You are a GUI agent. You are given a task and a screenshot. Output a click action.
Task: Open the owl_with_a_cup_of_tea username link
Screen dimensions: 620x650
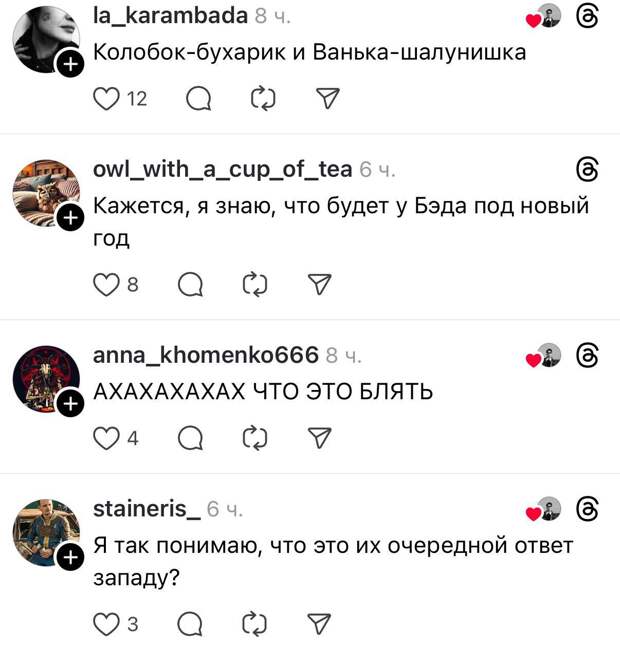(223, 170)
